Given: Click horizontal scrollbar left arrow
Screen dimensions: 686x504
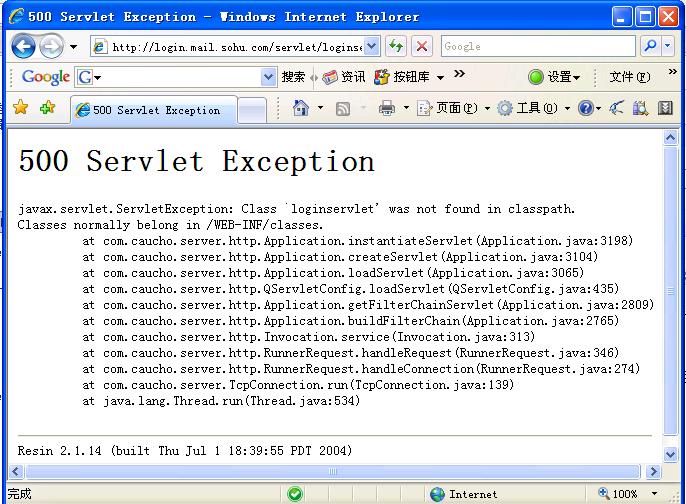Looking at the screenshot, I should pos(16,471).
